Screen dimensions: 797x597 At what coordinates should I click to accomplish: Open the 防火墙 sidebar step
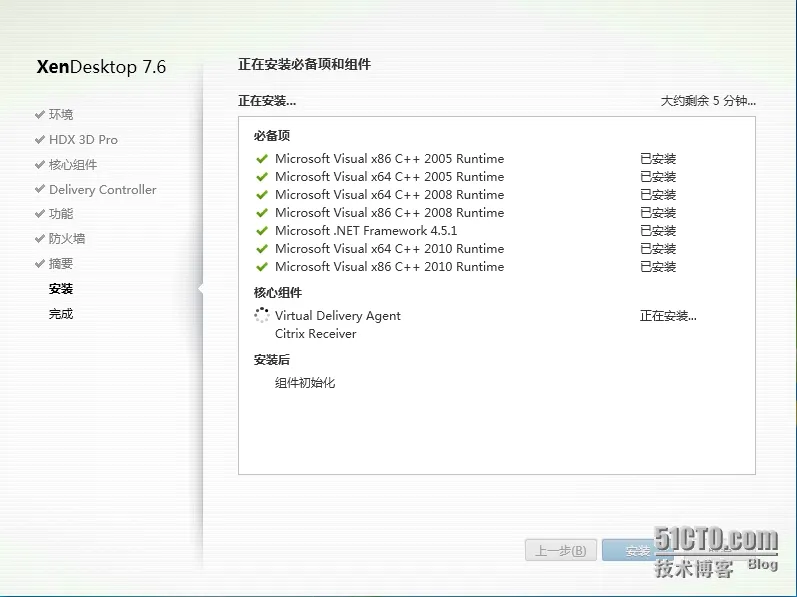pyautogui.click(x=67, y=238)
